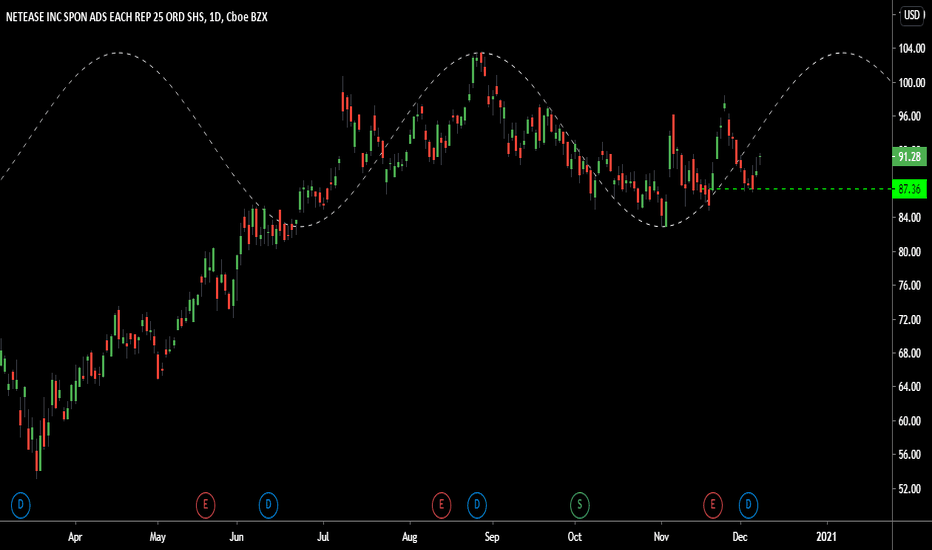Click the May label on time axis

click(x=158, y=537)
